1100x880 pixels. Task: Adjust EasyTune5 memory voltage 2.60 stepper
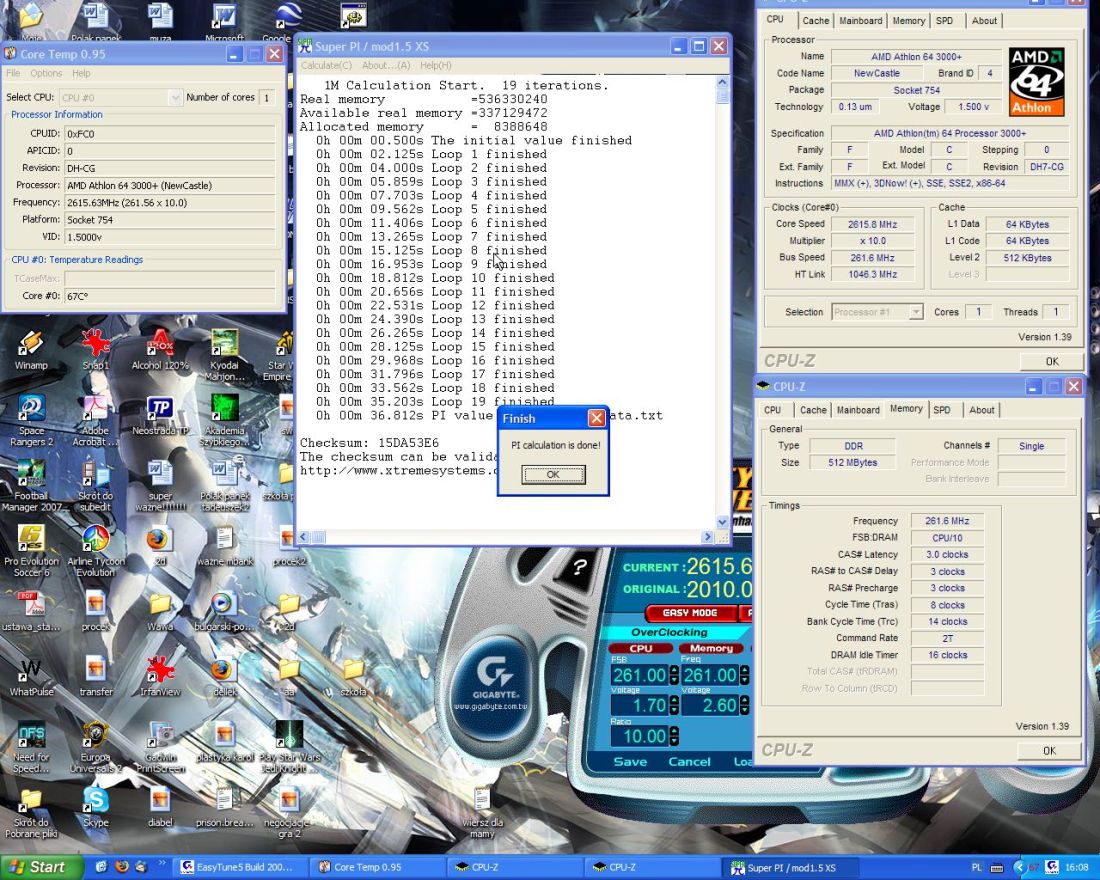[x=744, y=705]
